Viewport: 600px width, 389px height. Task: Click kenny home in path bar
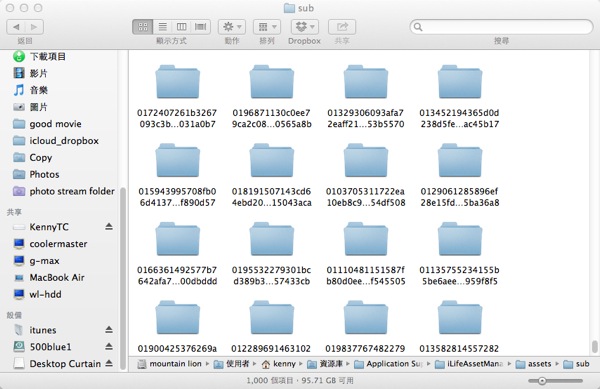279,364
